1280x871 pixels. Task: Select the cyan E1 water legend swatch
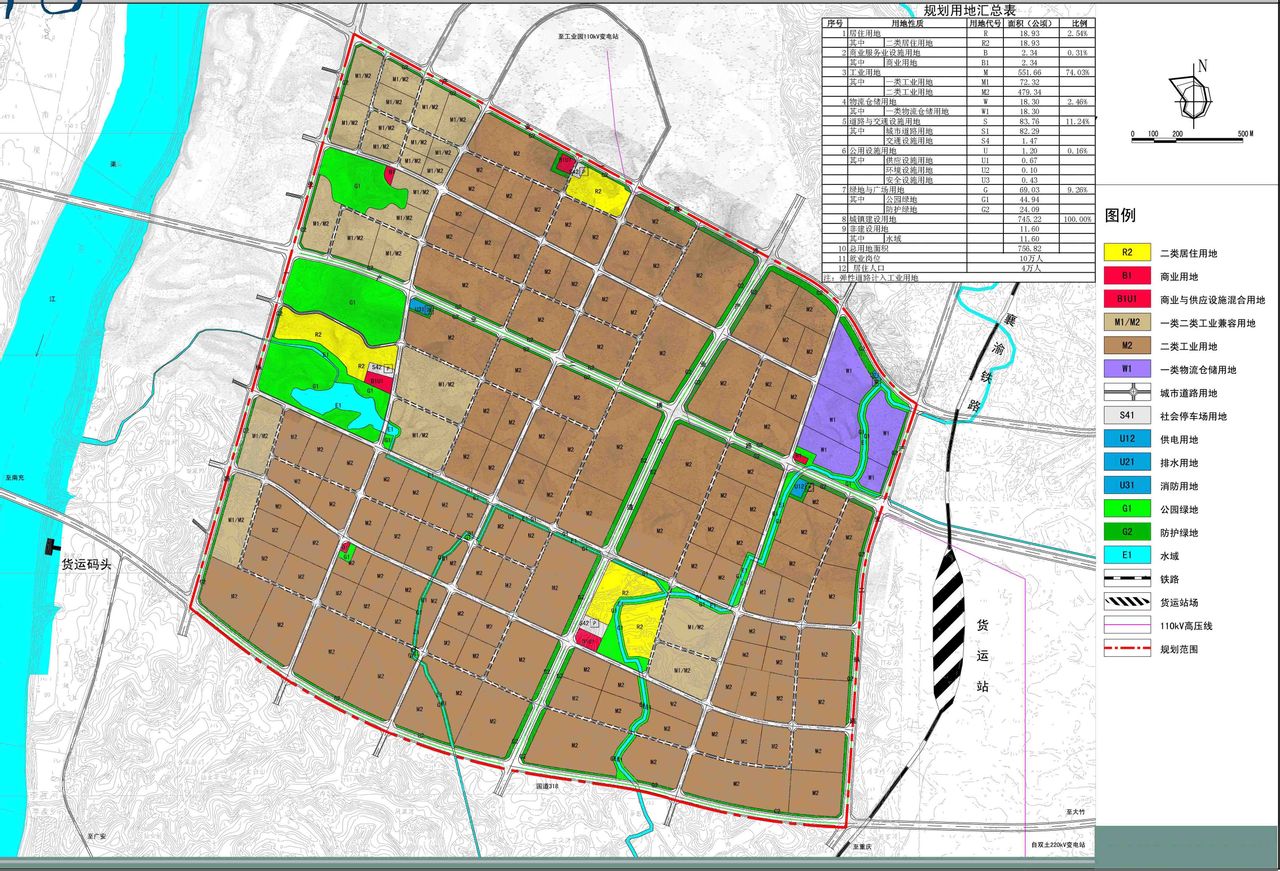[x=1125, y=556]
